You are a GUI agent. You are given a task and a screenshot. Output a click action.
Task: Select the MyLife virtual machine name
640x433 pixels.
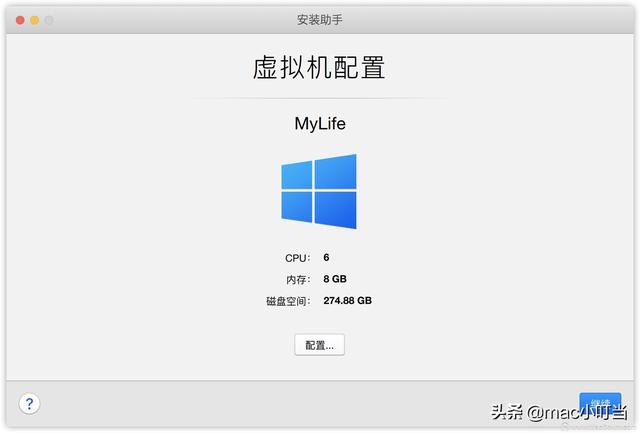(x=320, y=124)
